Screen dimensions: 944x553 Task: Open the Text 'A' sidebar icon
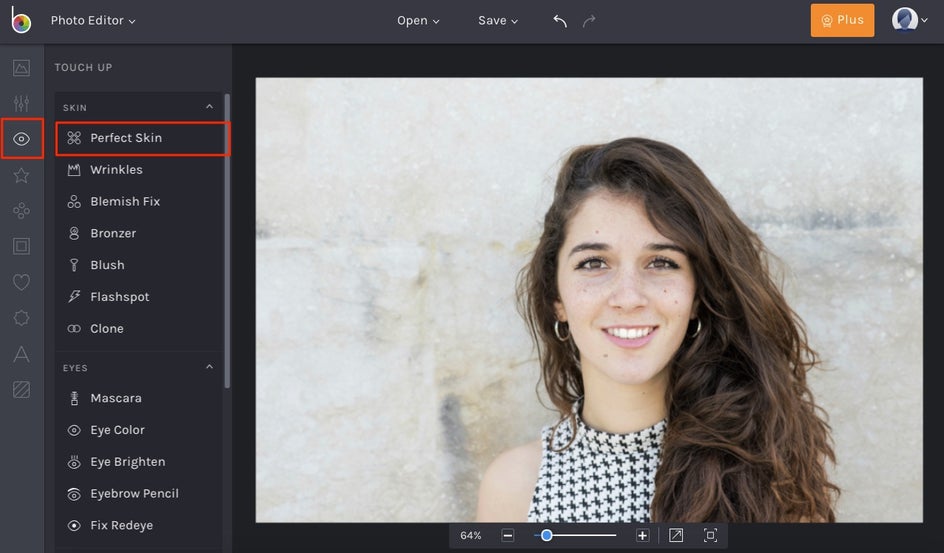21,354
